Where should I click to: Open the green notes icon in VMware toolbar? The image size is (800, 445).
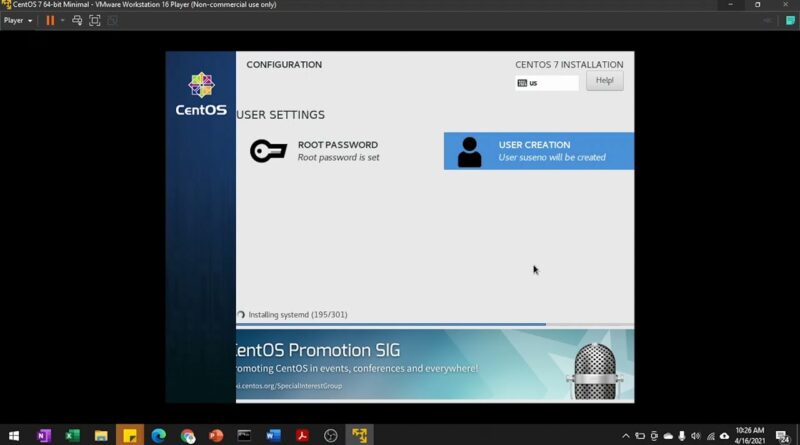[x=790, y=20]
